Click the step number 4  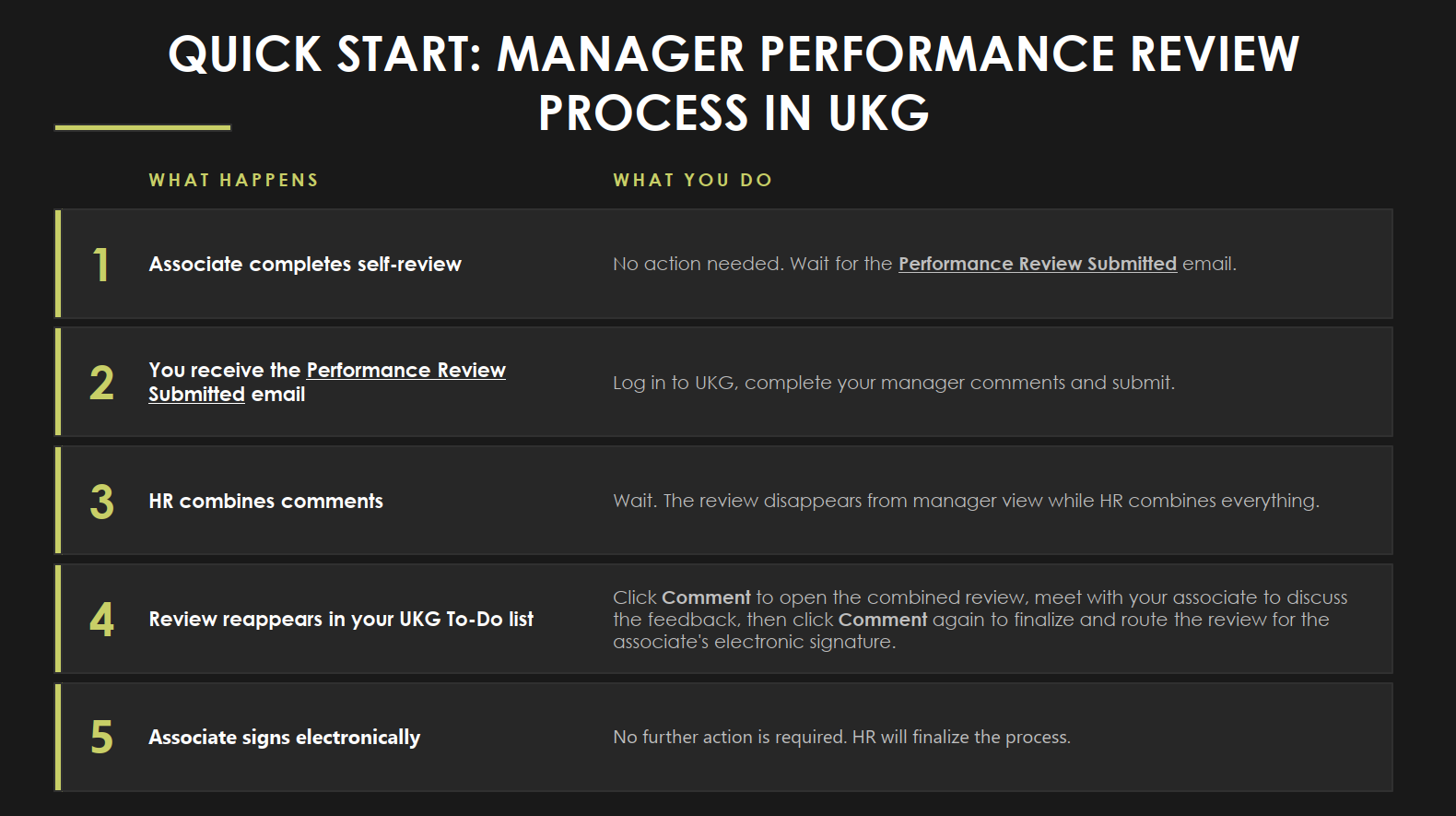coord(101,620)
